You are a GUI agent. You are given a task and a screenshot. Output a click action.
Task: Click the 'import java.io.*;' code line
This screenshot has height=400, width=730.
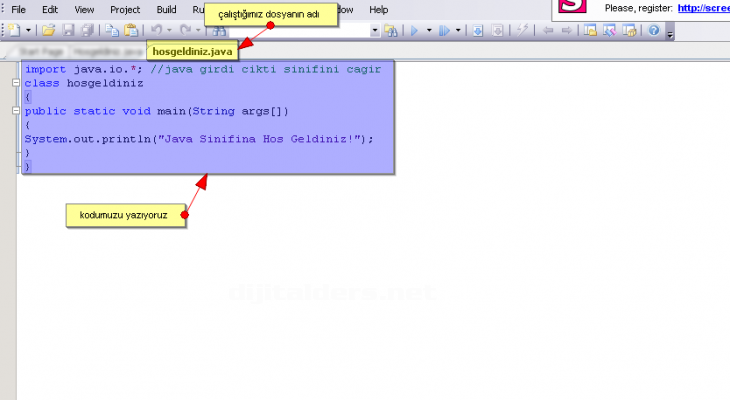pos(84,69)
